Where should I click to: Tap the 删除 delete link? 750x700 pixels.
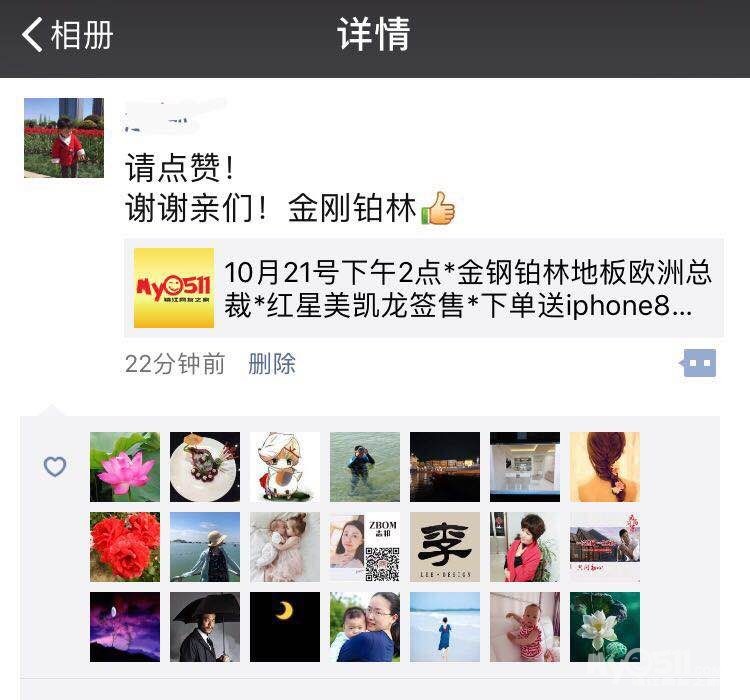(x=272, y=364)
